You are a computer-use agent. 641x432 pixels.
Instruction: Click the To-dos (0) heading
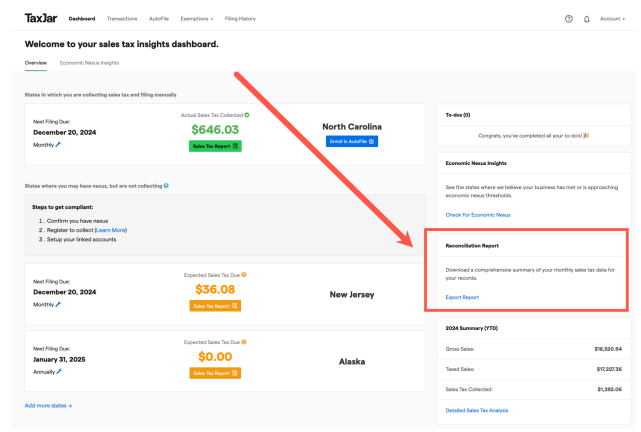click(458, 115)
